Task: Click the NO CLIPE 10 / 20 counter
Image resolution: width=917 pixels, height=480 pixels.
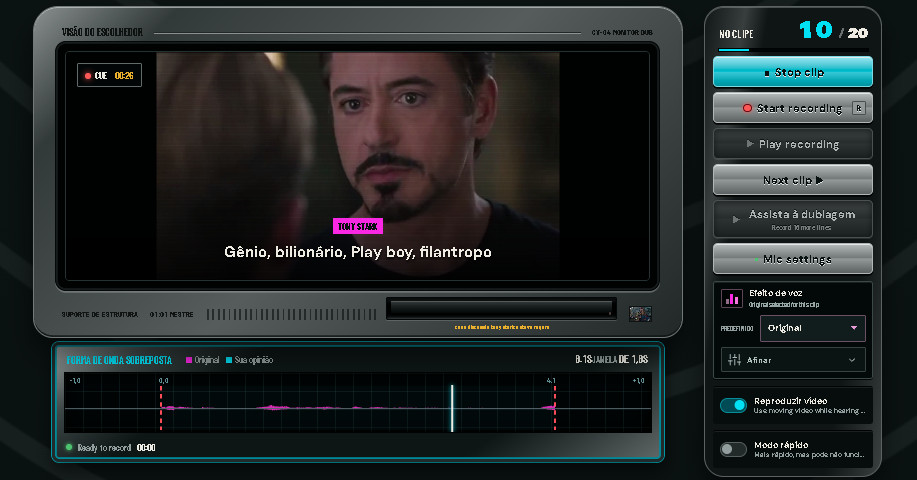Action: pyautogui.click(x=793, y=31)
